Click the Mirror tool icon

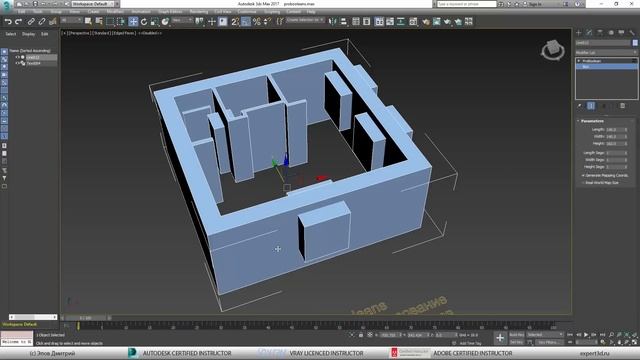[333, 22]
